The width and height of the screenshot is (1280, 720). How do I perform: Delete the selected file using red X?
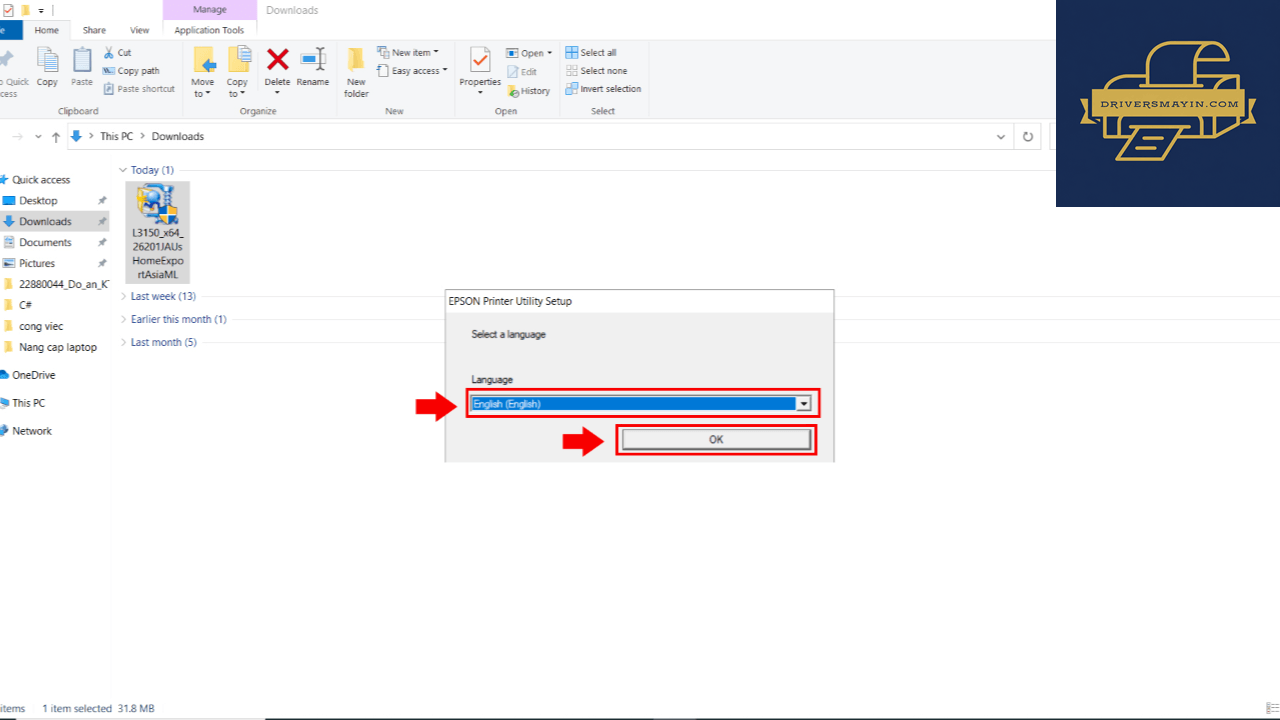(277, 60)
